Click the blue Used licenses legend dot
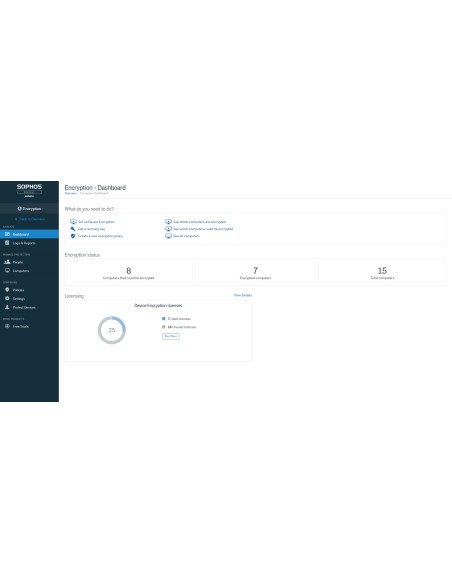 (163, 318)
